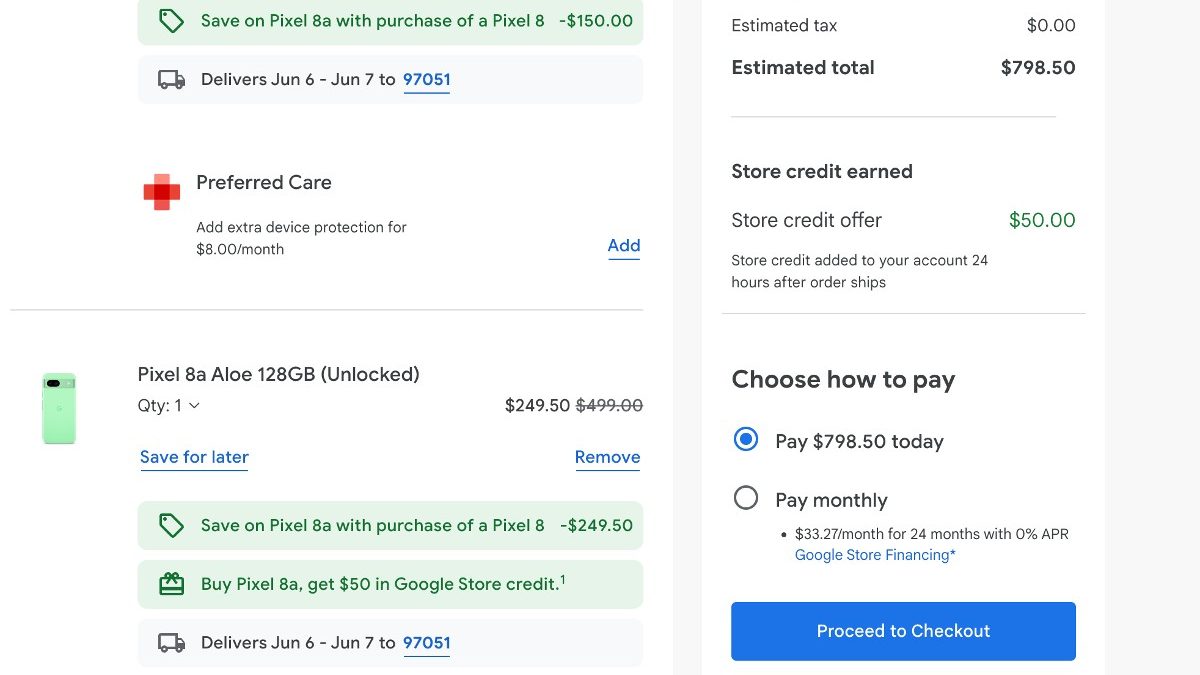Change the bottom delivery ZIP code 97051
This screenshot has height=675, width=1200.
pyautogui.click(x=426, y=643)
